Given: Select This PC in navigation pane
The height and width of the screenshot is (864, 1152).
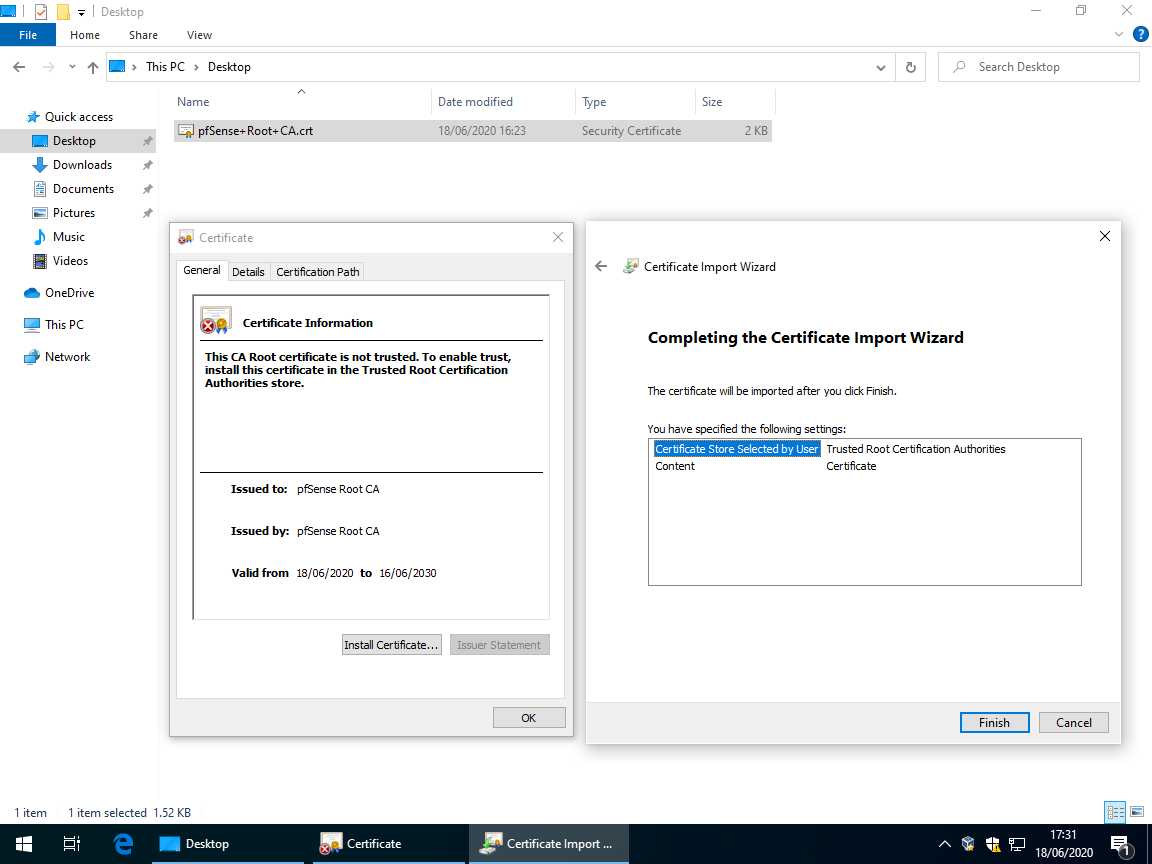Looking at the screenshot, I should pyautogui.click(x=64, y=324).
